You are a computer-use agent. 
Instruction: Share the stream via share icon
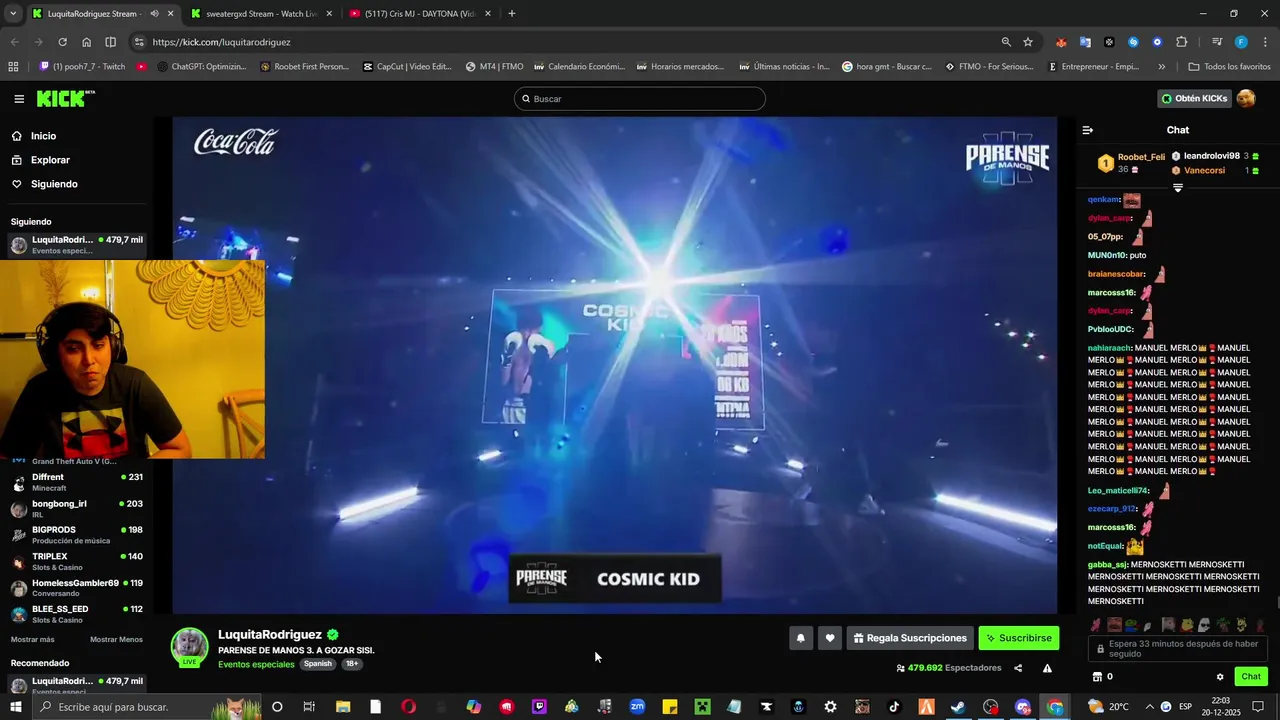coord(1018,668)
